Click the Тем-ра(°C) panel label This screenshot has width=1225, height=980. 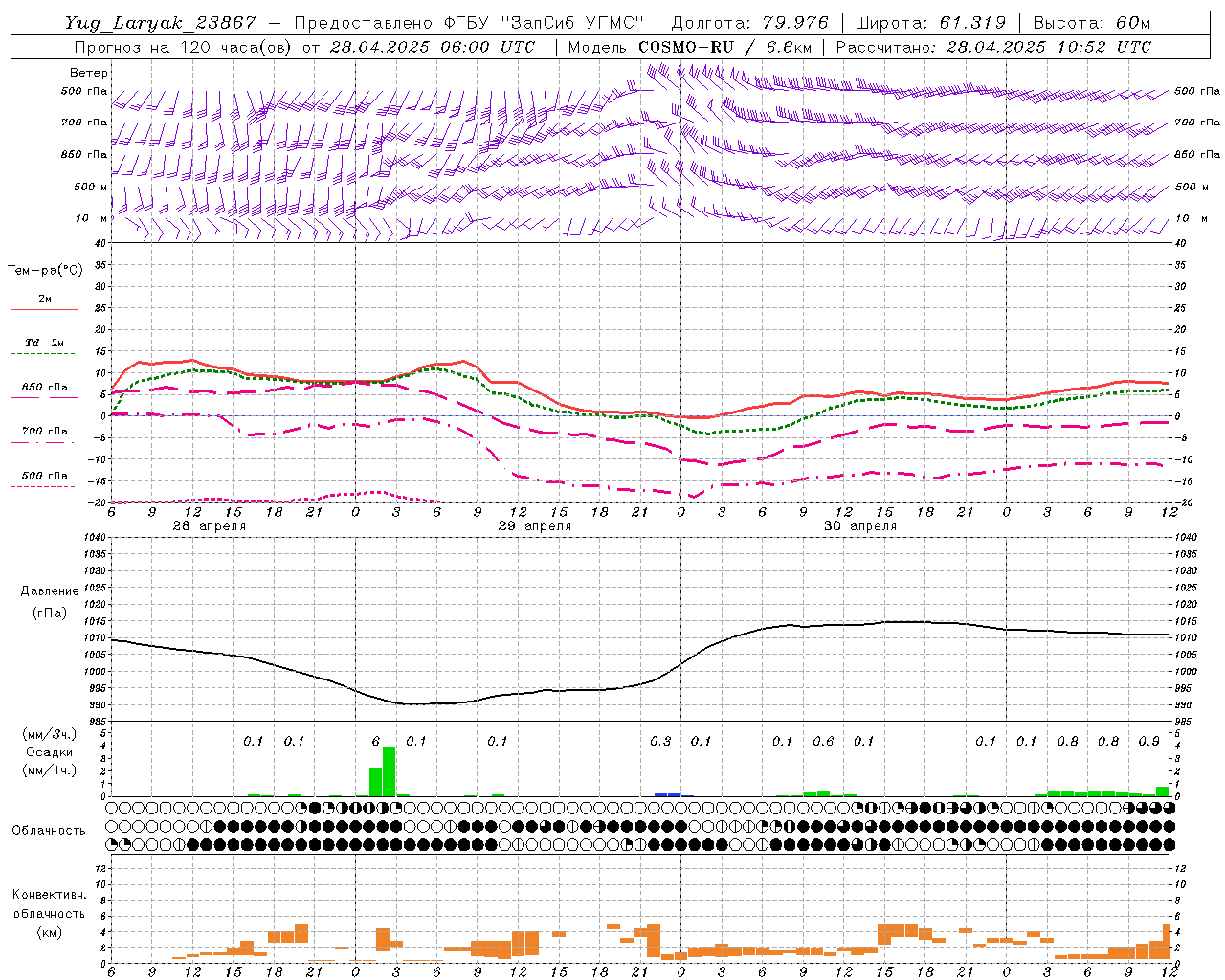(45, 271)
